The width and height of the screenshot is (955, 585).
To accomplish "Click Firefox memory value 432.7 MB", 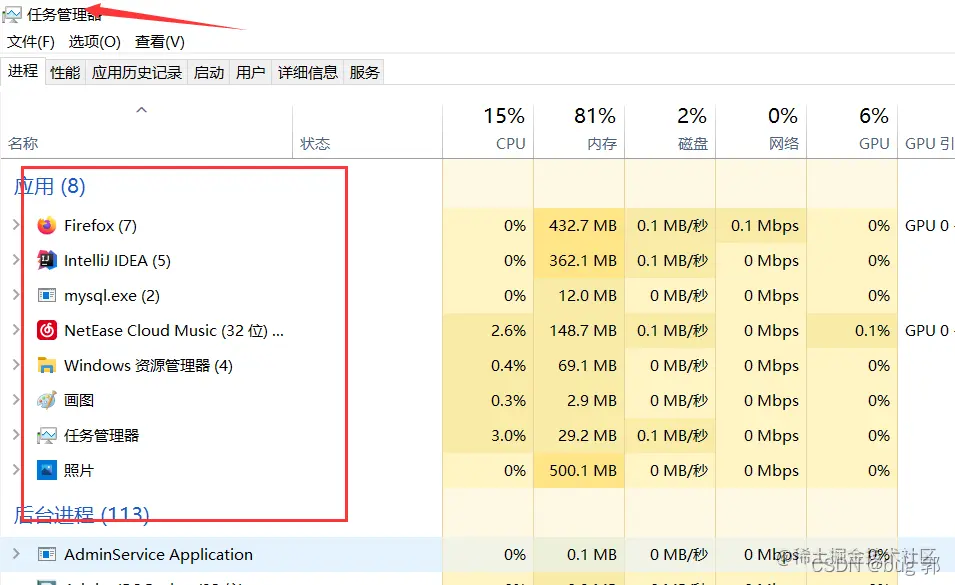I will [x=583, y=226].
